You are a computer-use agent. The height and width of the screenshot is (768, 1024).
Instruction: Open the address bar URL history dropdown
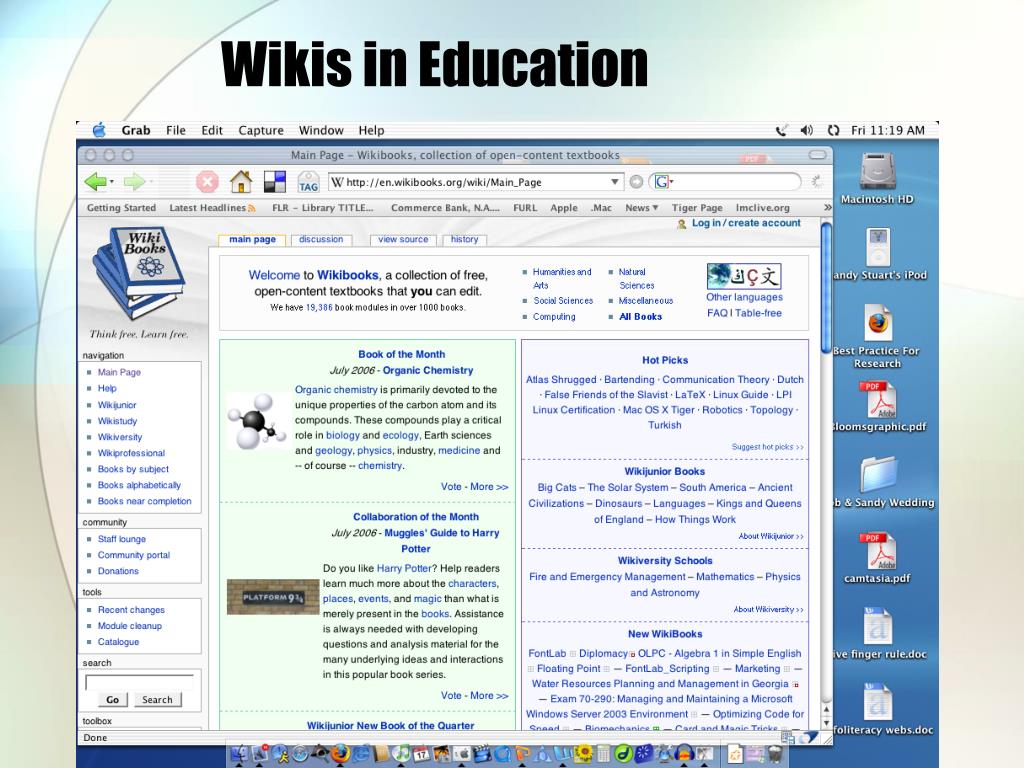pyautogui.click(x=615, y=182)
